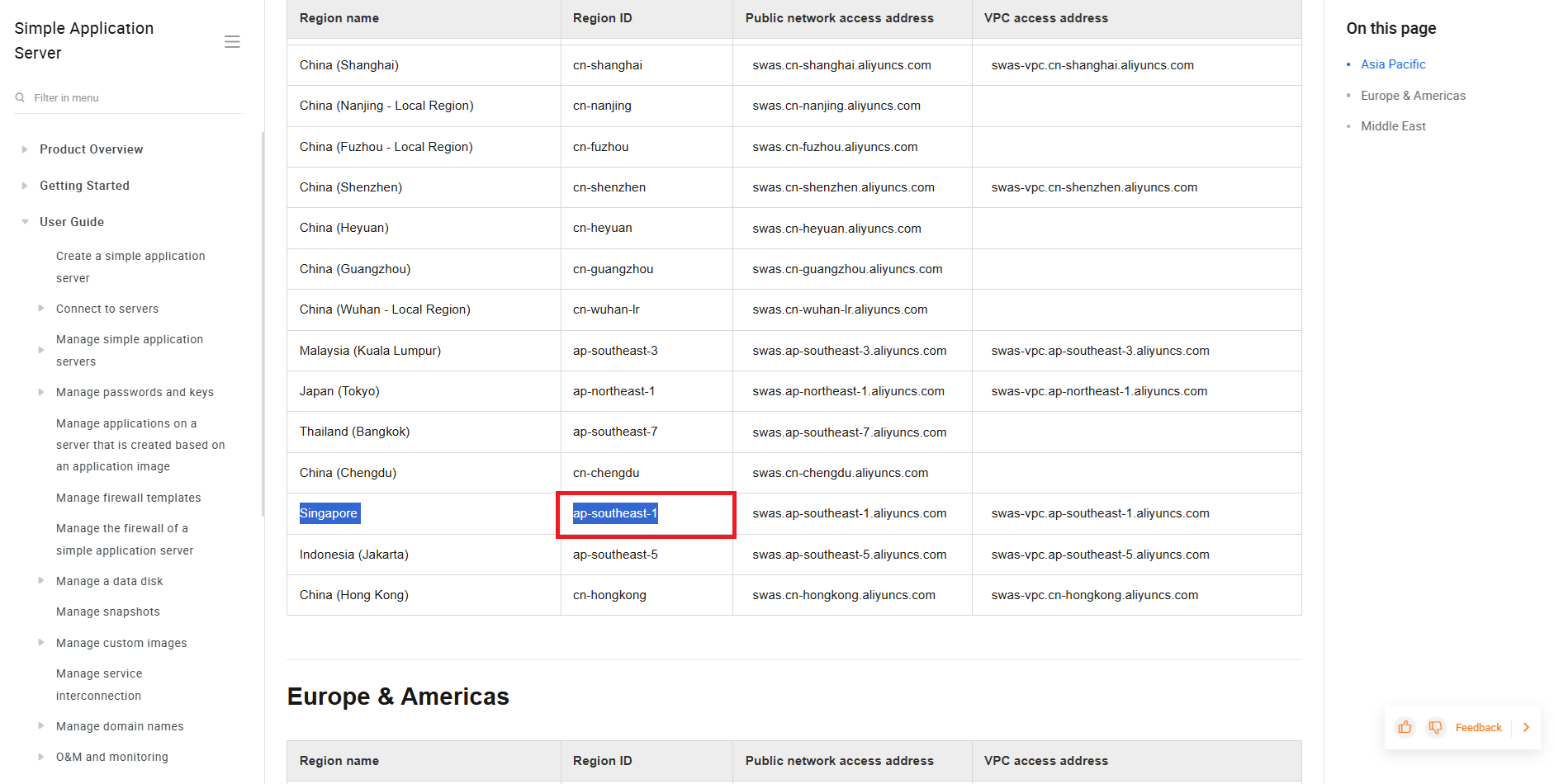
Task: Expand the Connect to servers arrow
Action: [x=41, y=308]
